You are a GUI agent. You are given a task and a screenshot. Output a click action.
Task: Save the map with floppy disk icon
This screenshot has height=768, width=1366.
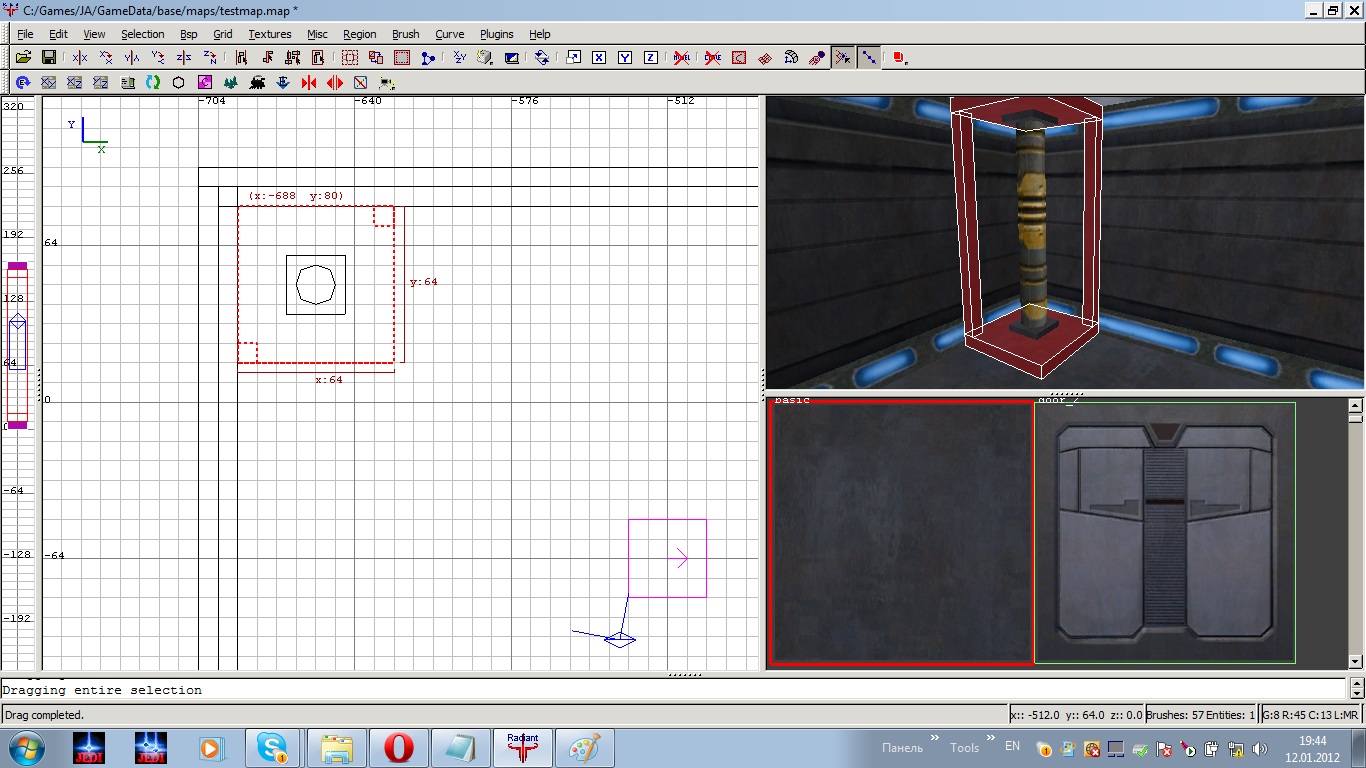coord(48,58)
